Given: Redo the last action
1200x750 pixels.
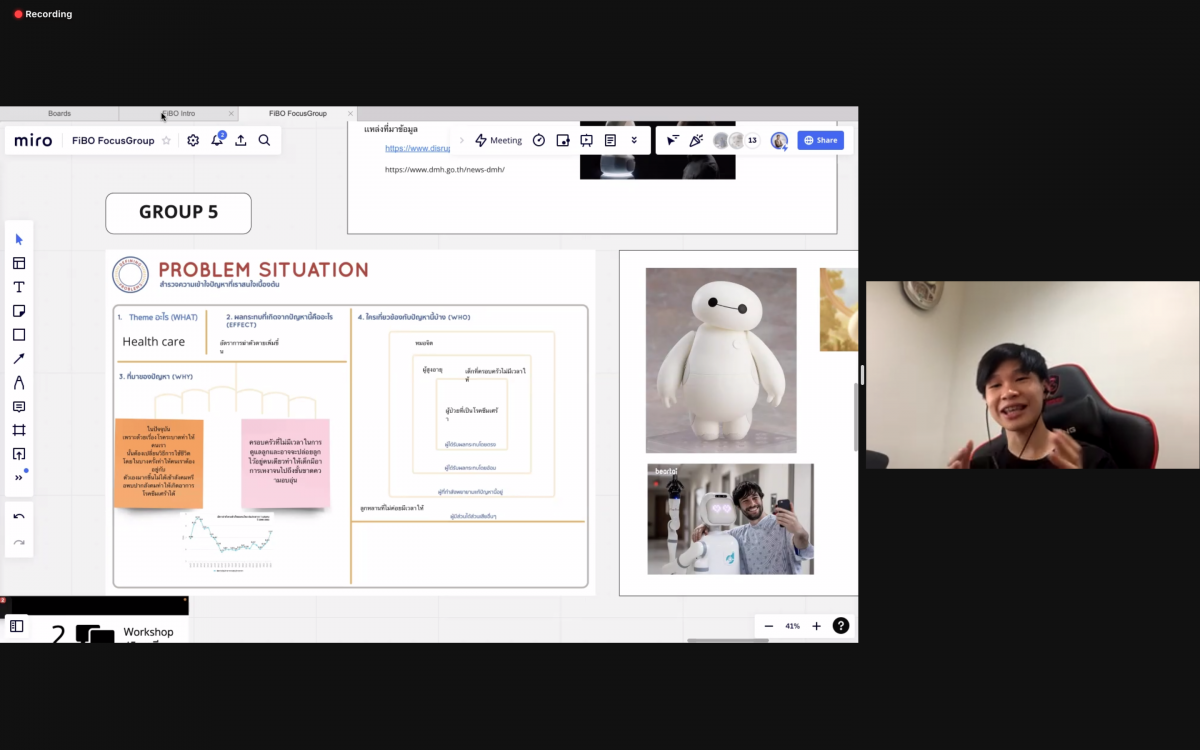Looking at the screenshot, I should click(x=18, y=542).
